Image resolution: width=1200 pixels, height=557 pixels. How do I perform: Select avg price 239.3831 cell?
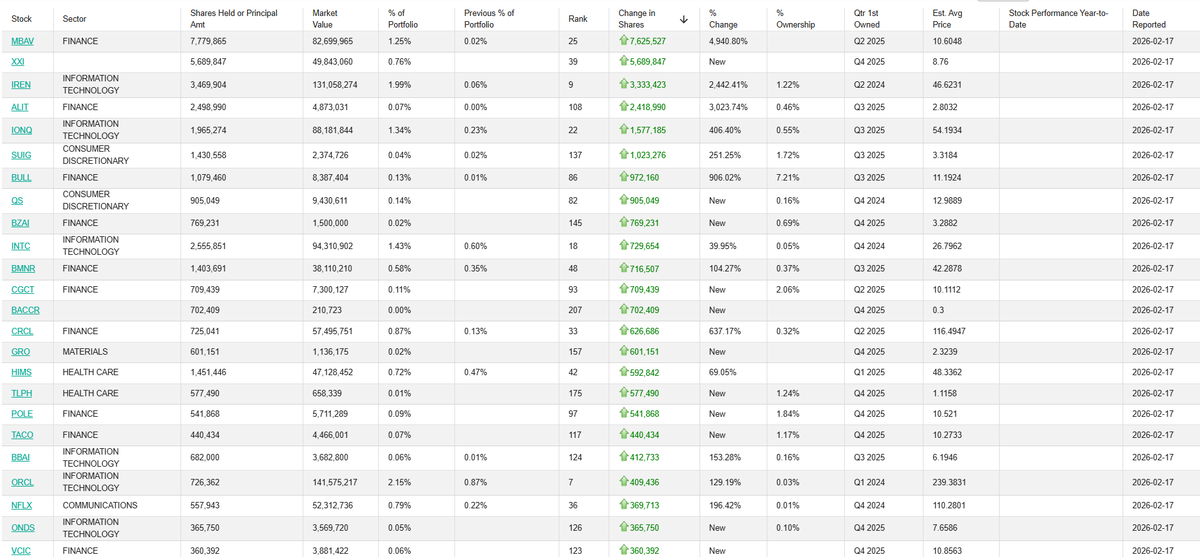coord(952,482)
